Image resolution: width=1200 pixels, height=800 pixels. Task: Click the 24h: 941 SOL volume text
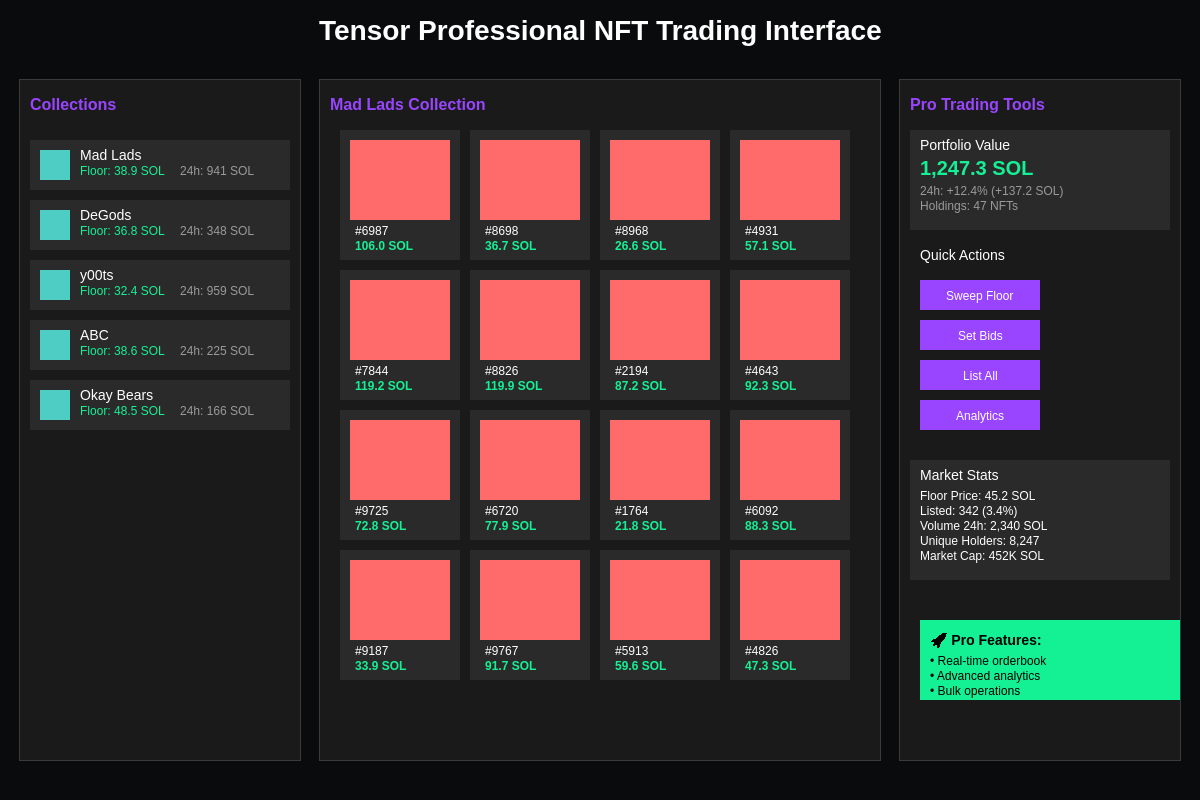(217, 171)
